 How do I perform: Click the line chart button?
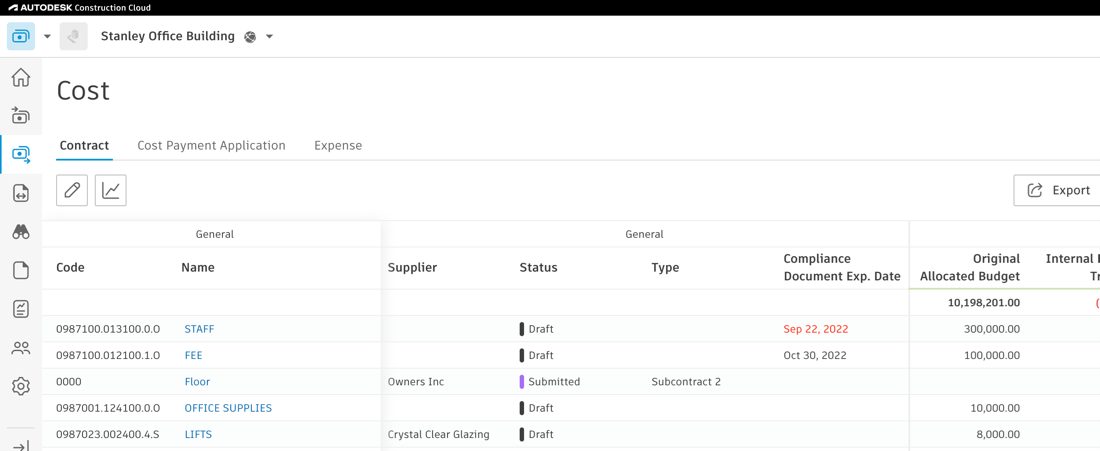click(x=111, y=190)
